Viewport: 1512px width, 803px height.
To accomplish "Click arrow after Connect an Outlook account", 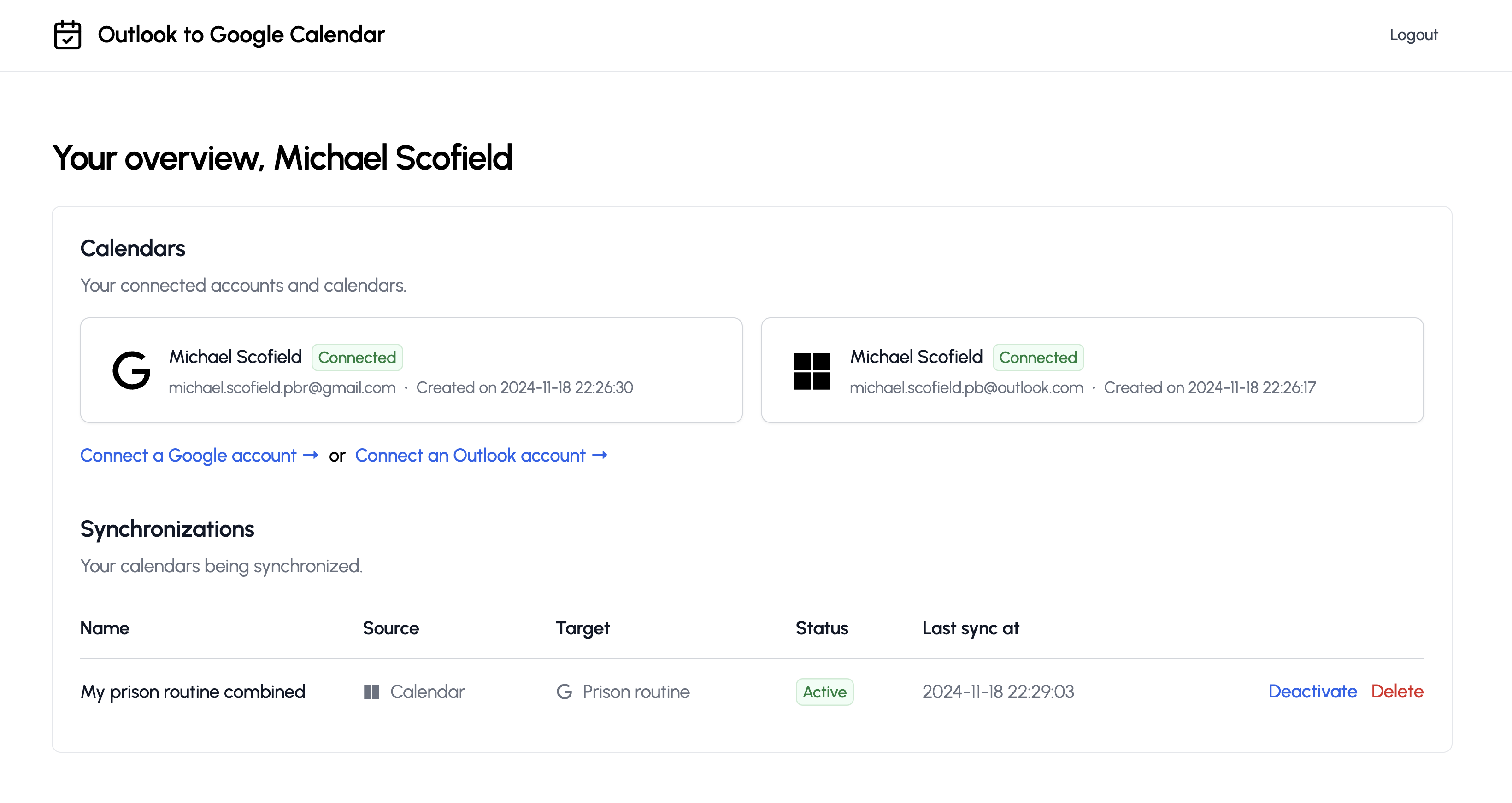I will pos(600,455).
